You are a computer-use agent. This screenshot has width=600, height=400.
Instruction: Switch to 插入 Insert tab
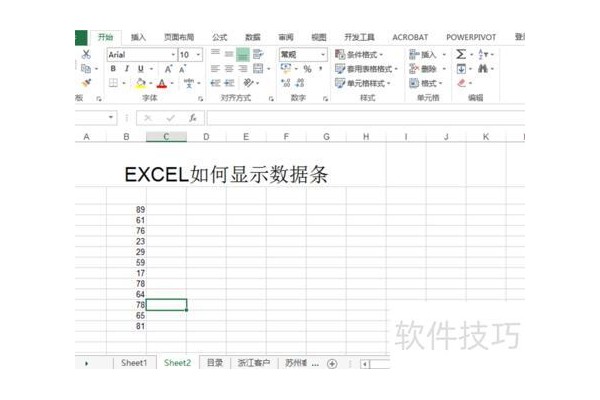coord(138,37)
